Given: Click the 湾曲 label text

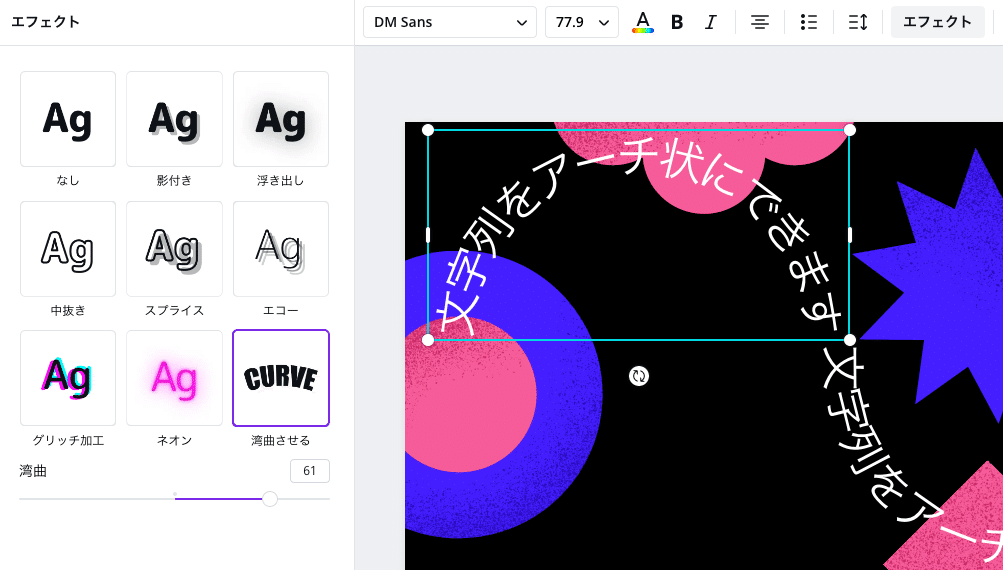Looking at the screenshot, I should [x=33, y=471].
